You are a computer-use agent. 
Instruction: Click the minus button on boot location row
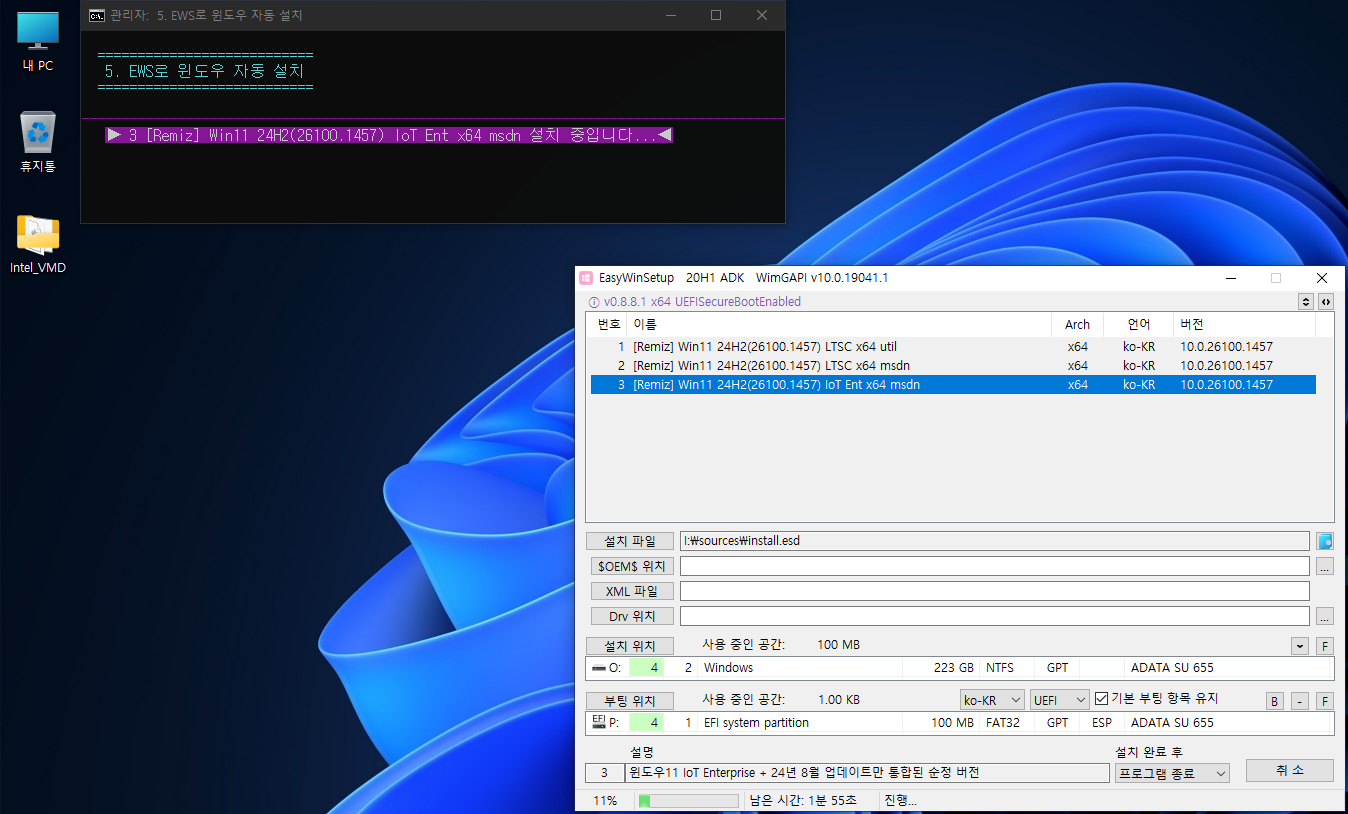click(1300, 700)
